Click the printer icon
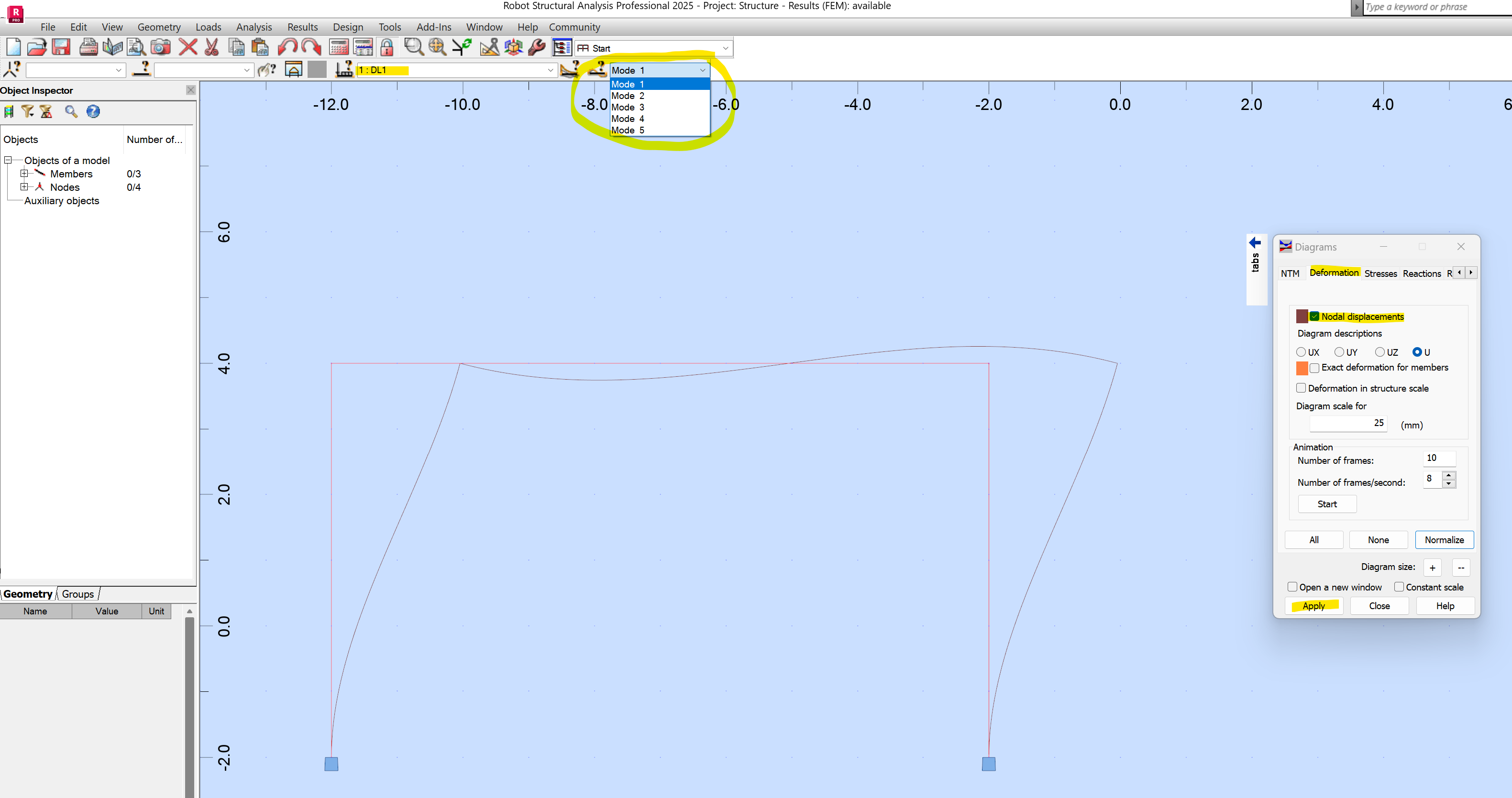 tap(88, 47)
